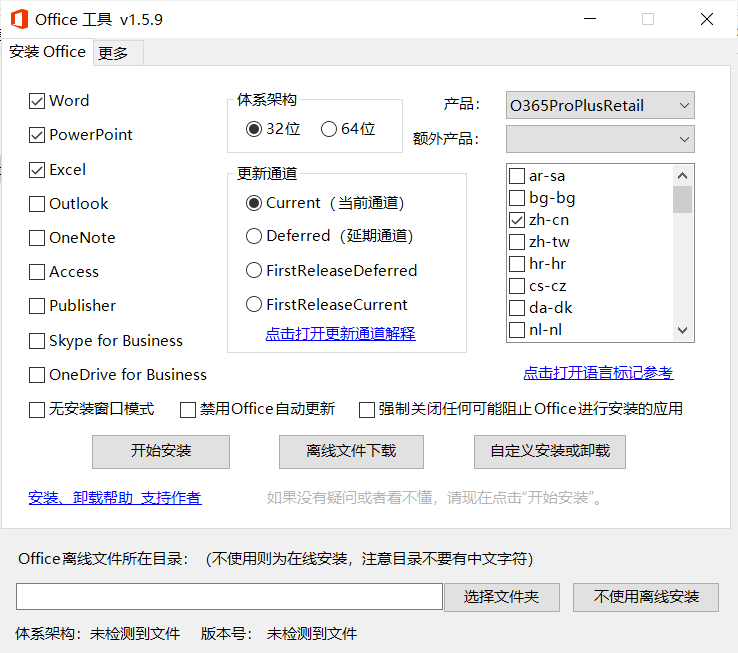
Task: Open the 产品 dropdown O365ProPlusRetail
Action: [599, 105]
